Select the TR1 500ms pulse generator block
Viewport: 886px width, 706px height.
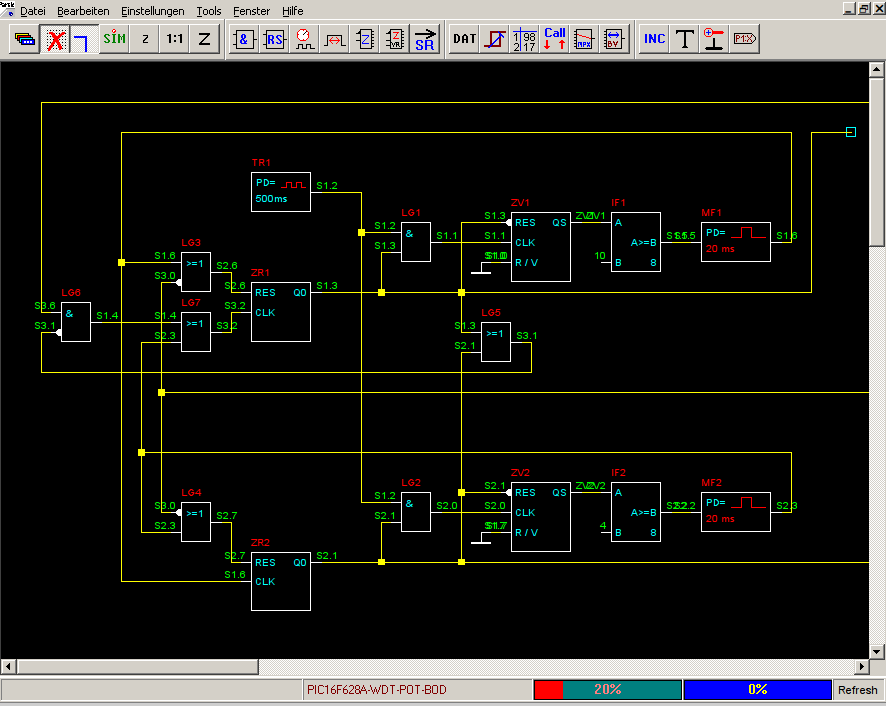pos(281,191)
